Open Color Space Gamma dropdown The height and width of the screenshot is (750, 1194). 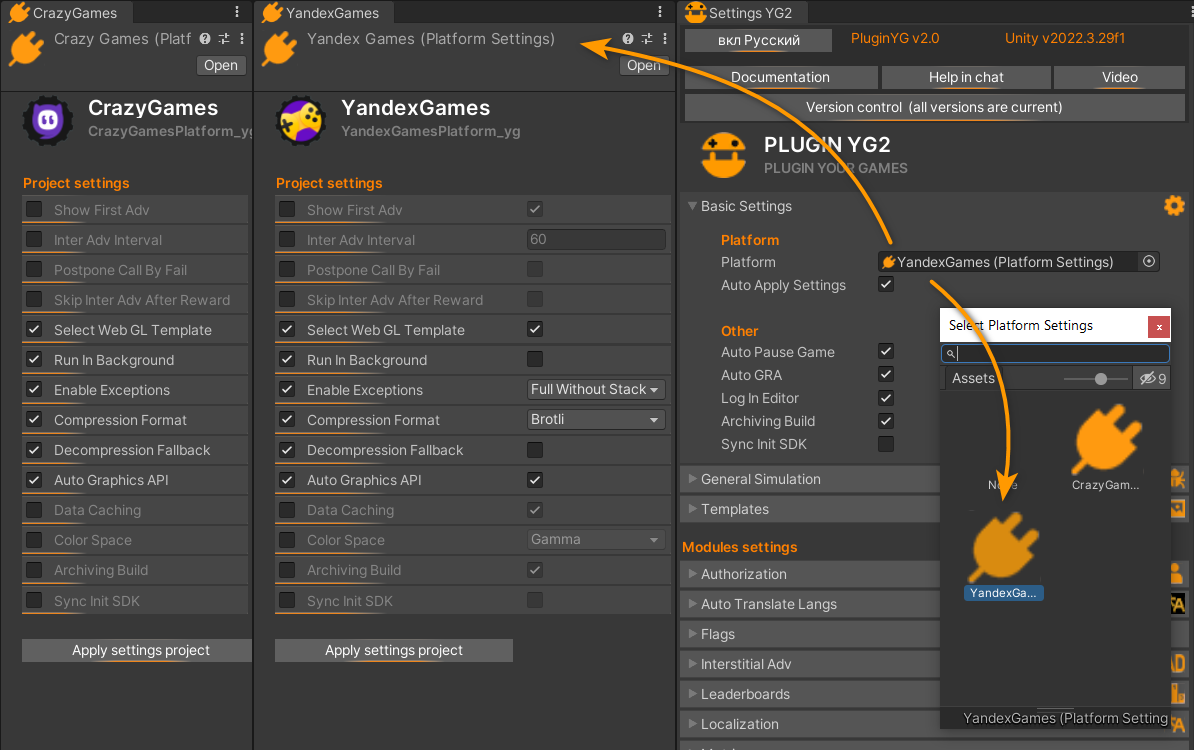point(595,539)
